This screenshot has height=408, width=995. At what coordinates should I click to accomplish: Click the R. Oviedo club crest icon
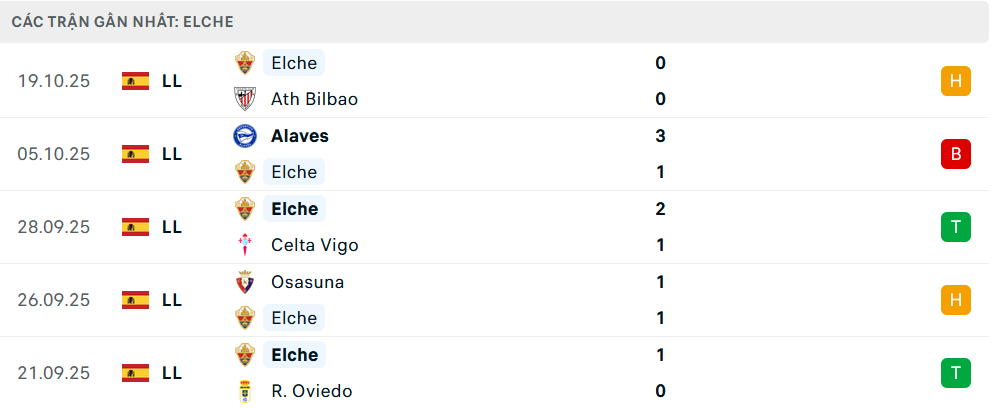(245, 391)
